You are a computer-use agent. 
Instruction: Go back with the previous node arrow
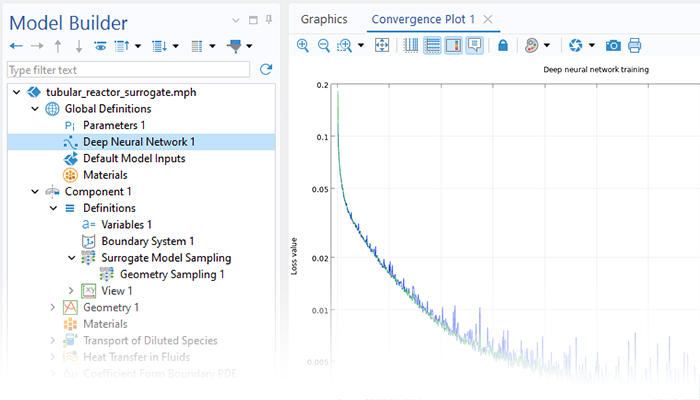point(16,46)
